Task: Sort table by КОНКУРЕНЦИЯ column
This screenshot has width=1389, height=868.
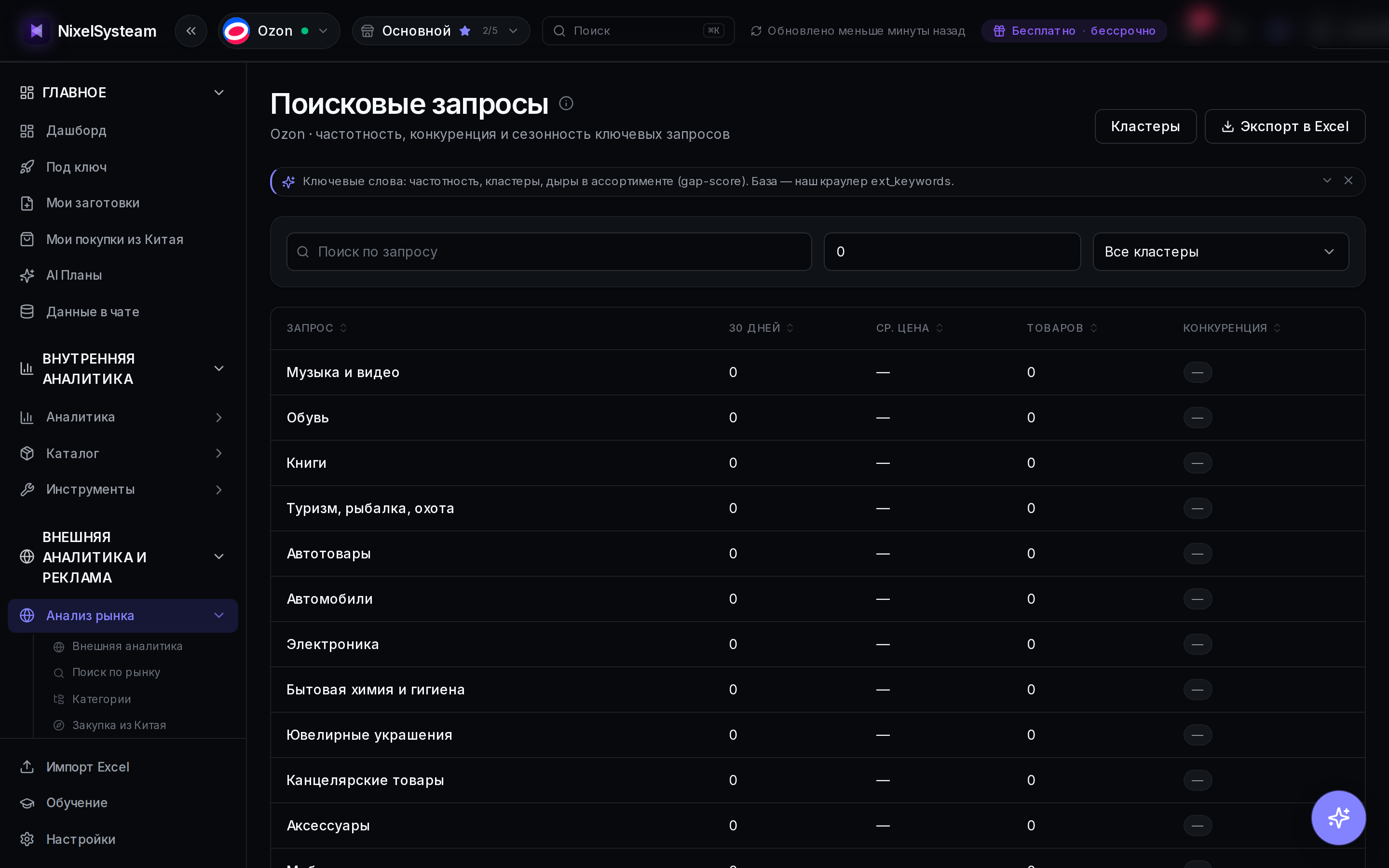Action: coord(1232,328)
